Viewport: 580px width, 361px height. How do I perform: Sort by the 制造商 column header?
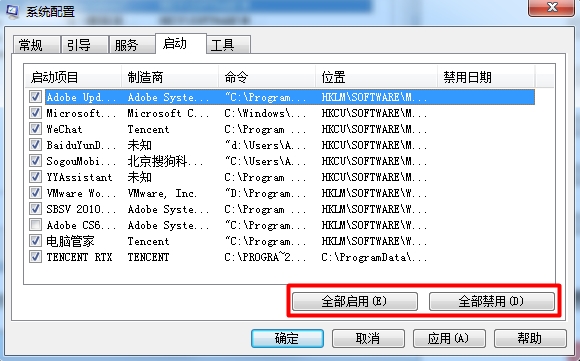(170, 77)
